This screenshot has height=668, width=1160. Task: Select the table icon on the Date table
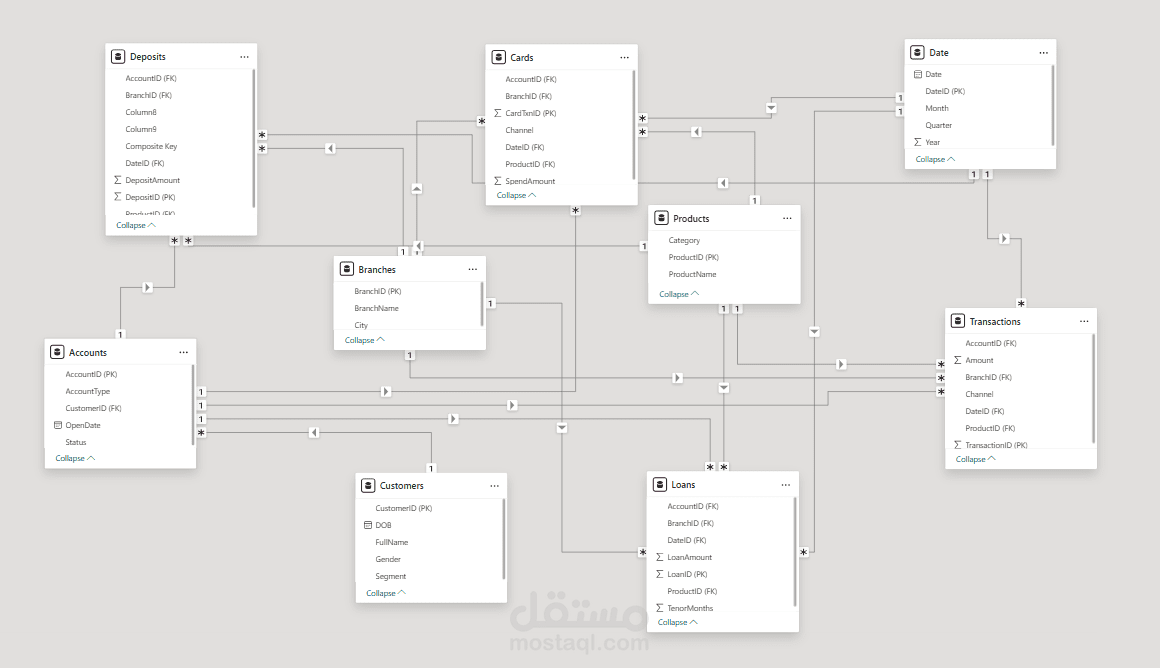click(916, 51)
